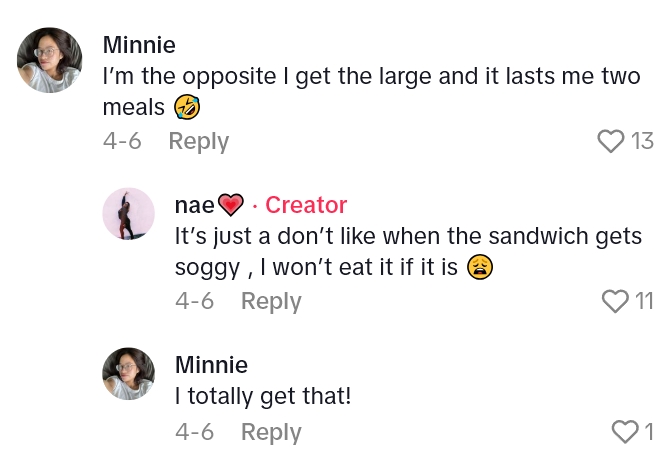This screenshot has width=666, height=464.
Task: Open the Minnie username on the top comment
Action: (139, 45)
